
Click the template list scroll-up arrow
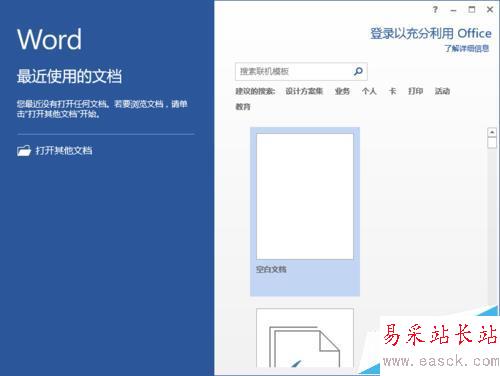tap(492, 132)
